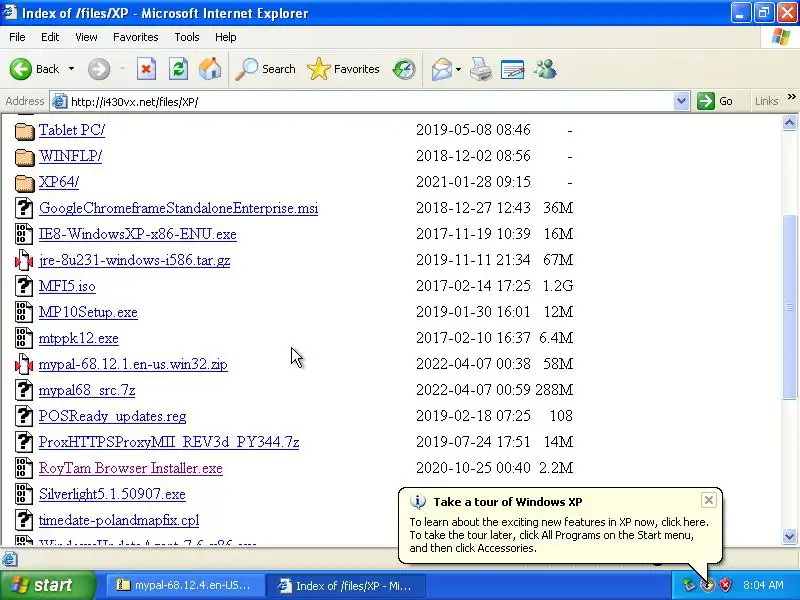Close the Windows XP tour balloon
Image resolution: width=800 pixels, height=600 pixels.
[x=709, y=500]
